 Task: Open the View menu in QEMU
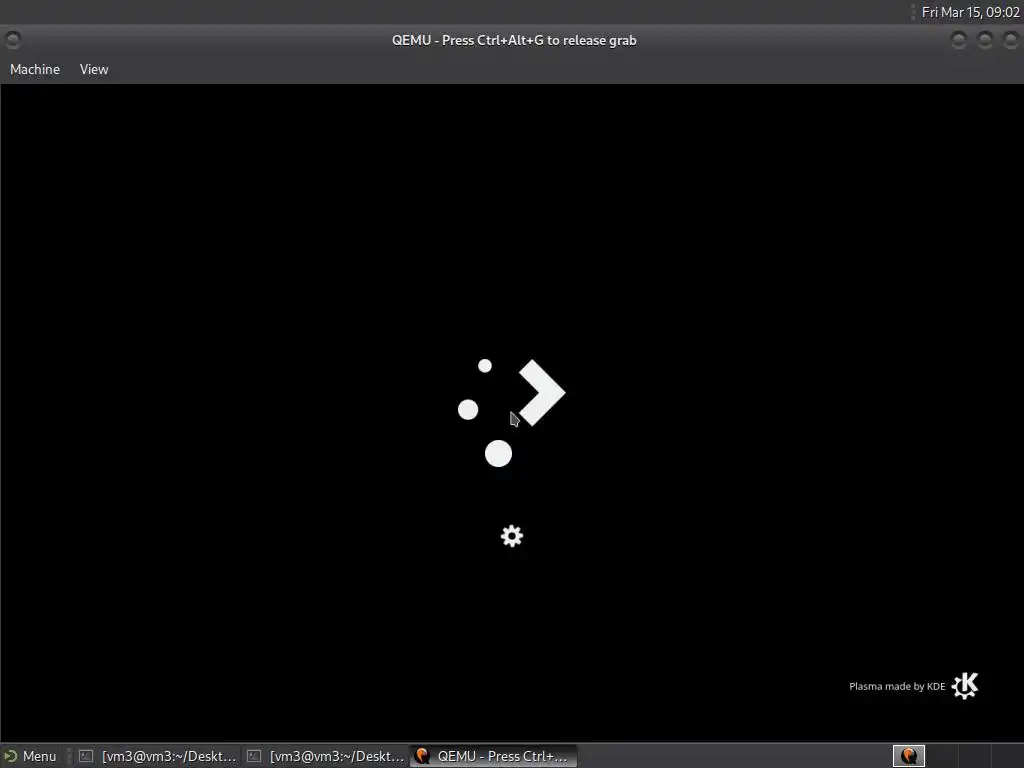pos(94,69)
